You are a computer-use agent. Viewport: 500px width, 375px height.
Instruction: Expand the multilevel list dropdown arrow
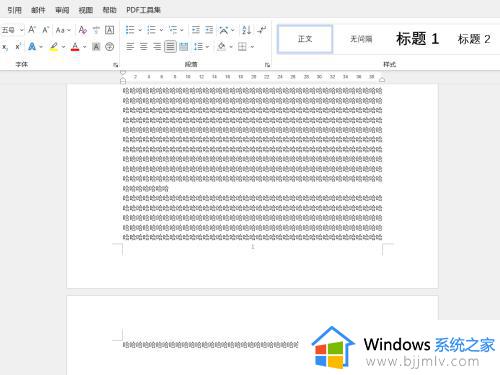tap(182, 30)
